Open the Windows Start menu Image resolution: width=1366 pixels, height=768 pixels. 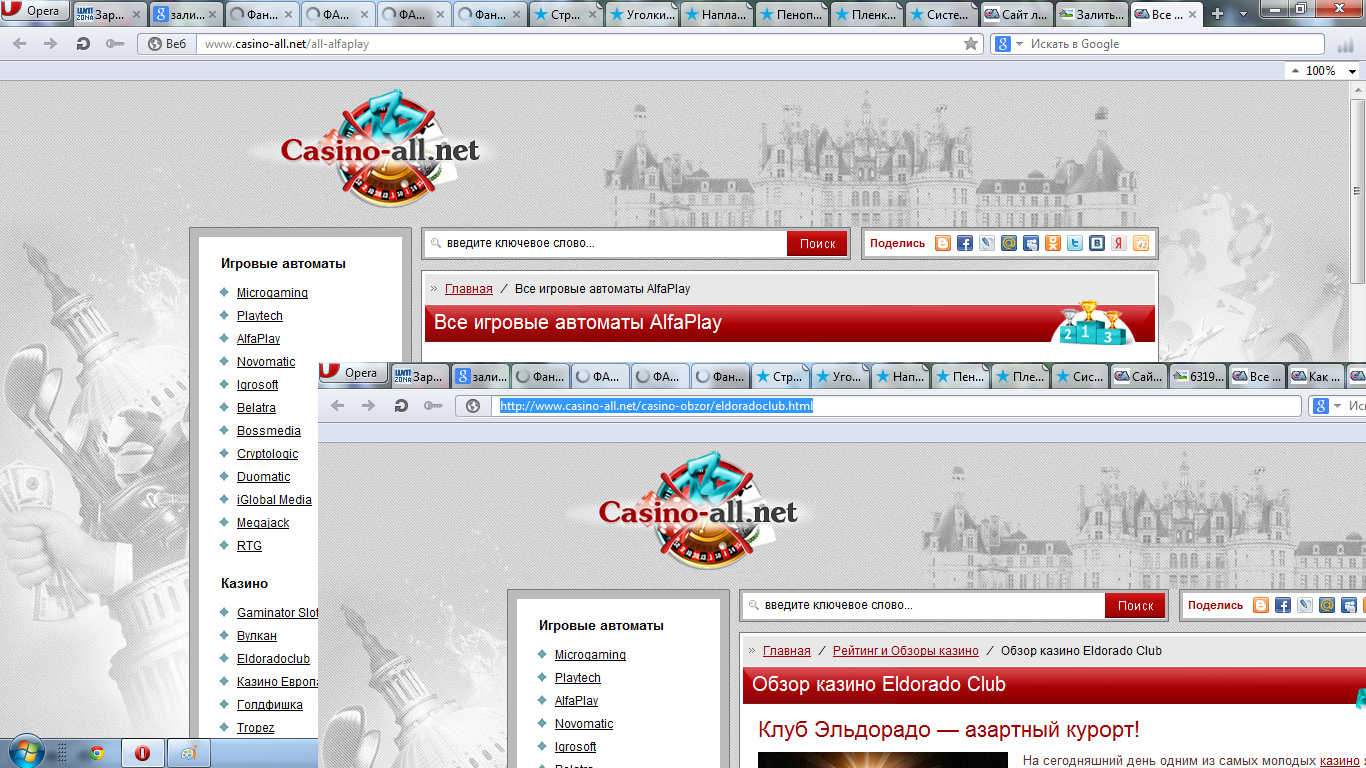[25, 752]
